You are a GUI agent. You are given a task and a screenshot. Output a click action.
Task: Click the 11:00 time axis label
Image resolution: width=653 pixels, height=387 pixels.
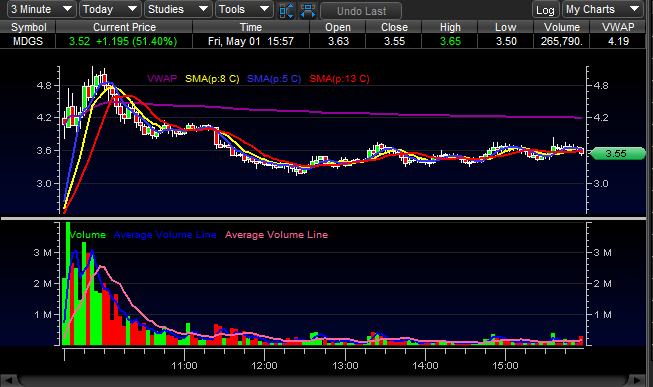(x=184, y=366)
